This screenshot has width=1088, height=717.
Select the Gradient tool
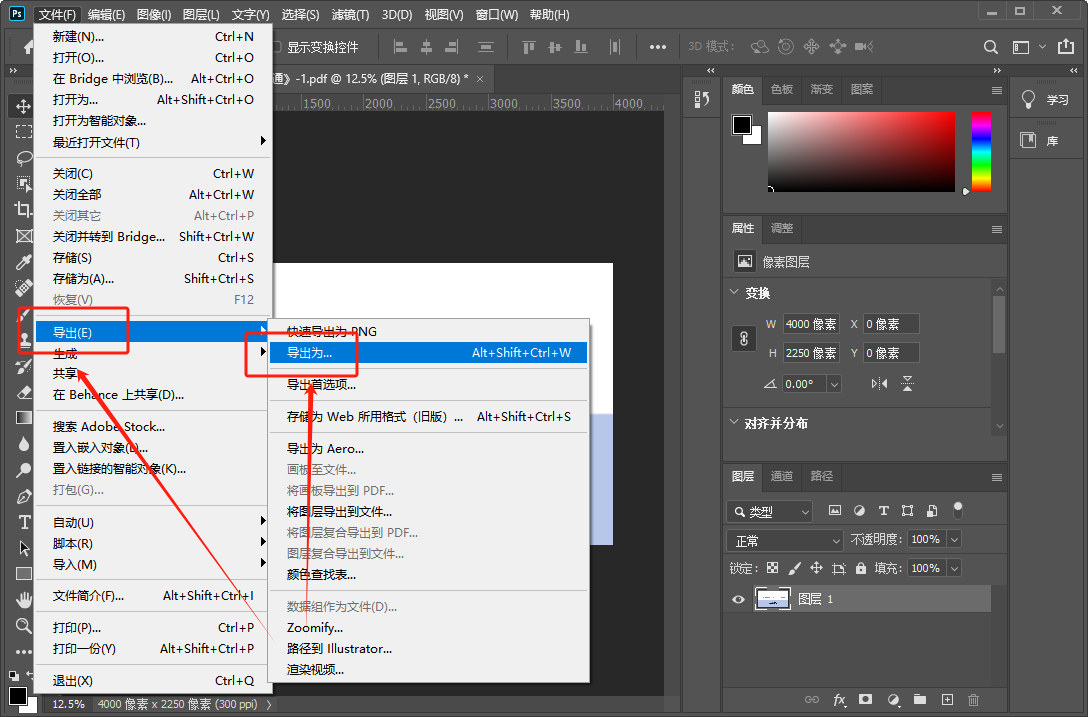pyautogui.click(x=24, y=418)
